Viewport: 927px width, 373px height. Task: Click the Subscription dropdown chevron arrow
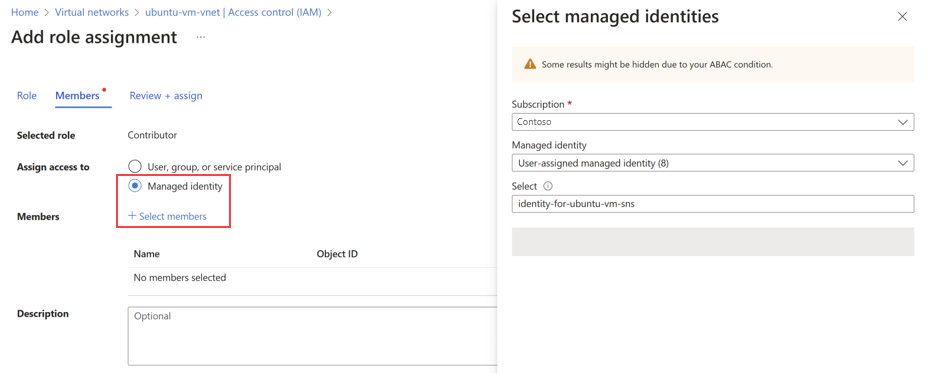[902, 122]
